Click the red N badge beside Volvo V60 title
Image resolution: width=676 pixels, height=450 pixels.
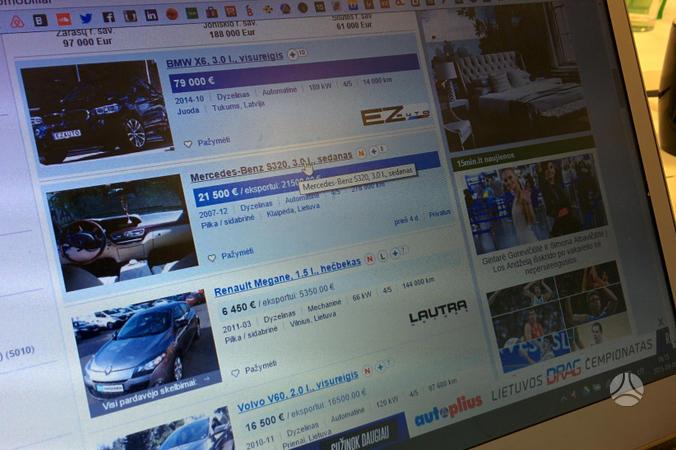click(367, 371)
